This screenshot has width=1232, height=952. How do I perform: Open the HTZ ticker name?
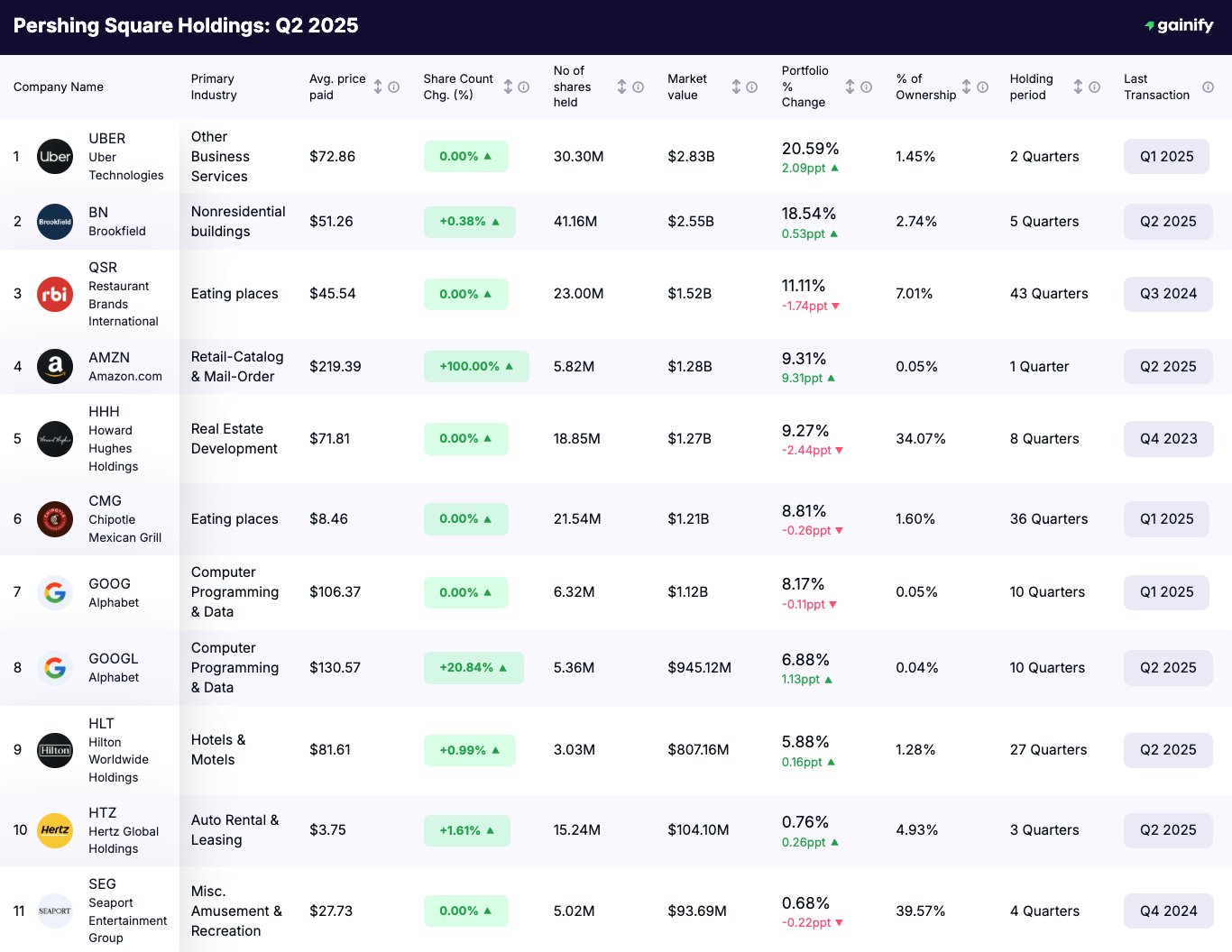pos(103,813)
